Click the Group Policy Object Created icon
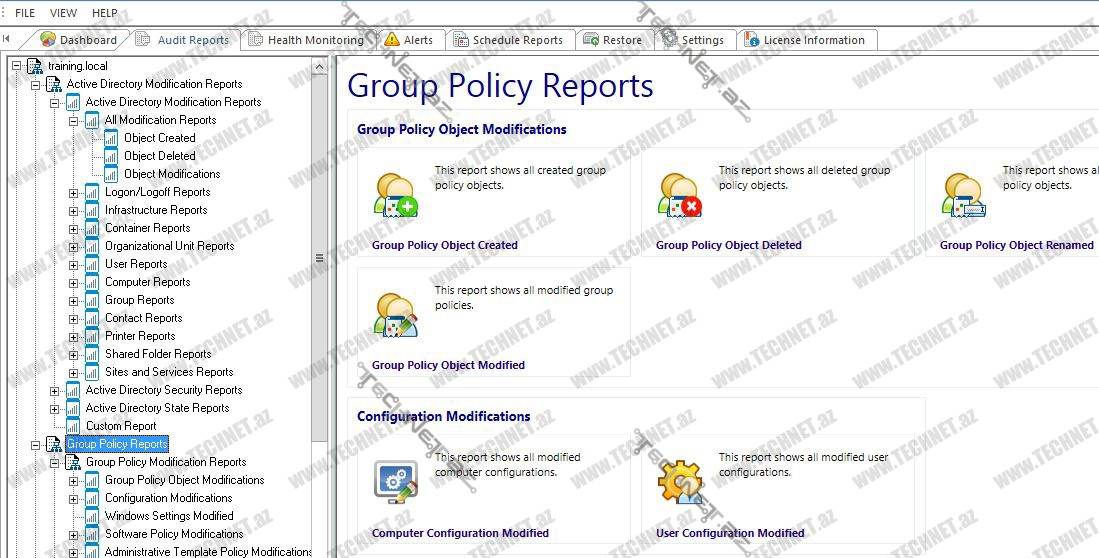Screen dimensions: 1099x558 [x=395, y=195]
